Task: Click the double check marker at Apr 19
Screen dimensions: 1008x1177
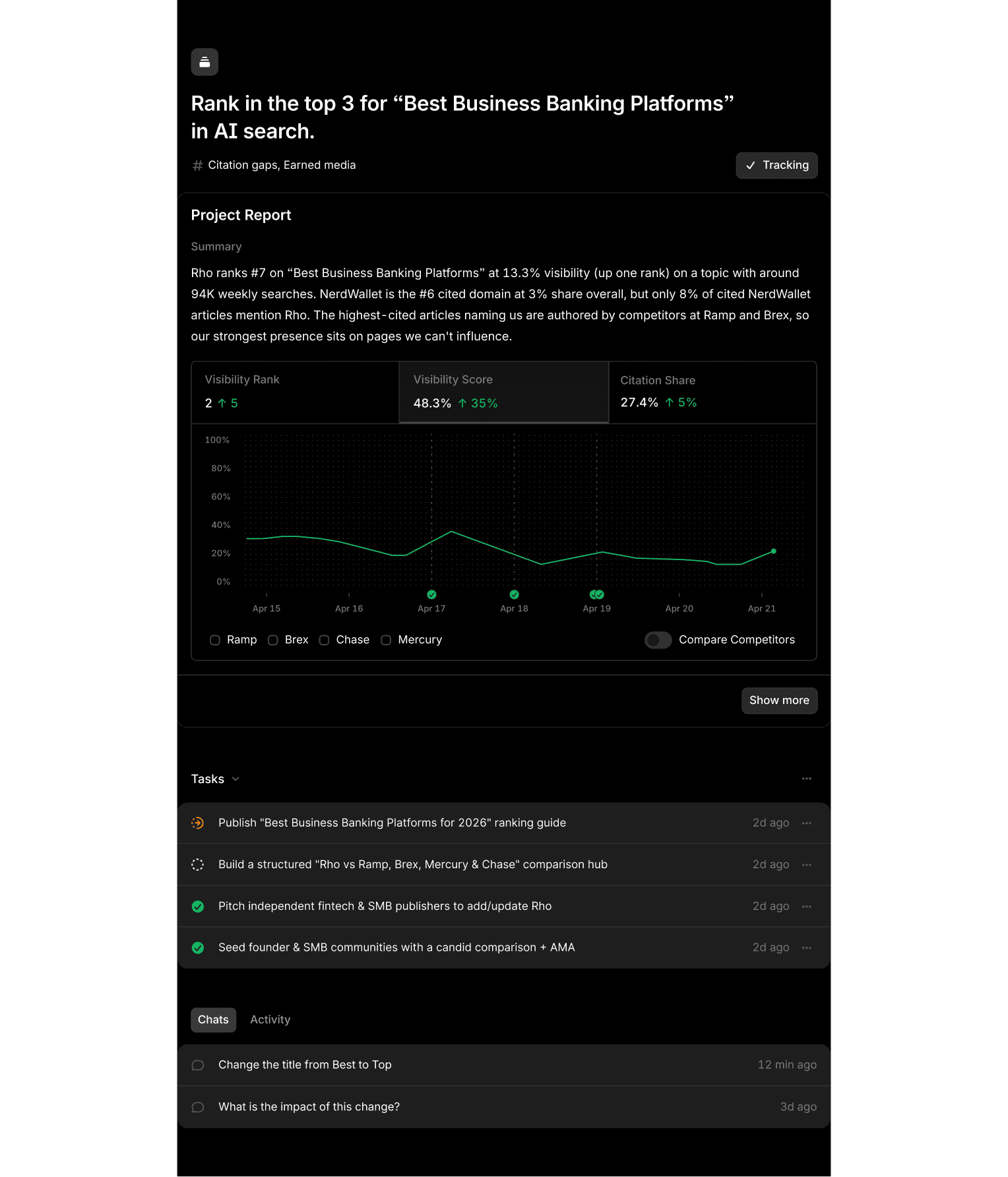Action: pyautogui.click(x=597, y=594)
